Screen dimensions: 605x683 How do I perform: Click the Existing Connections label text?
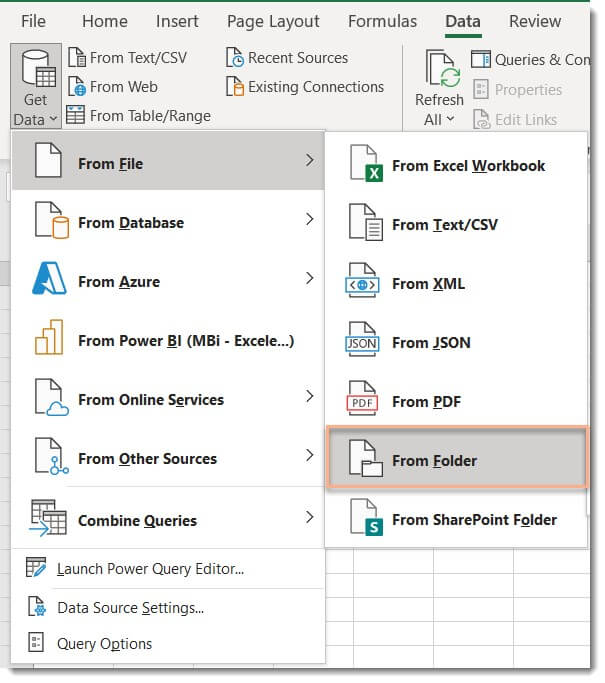tap(316, 87)
